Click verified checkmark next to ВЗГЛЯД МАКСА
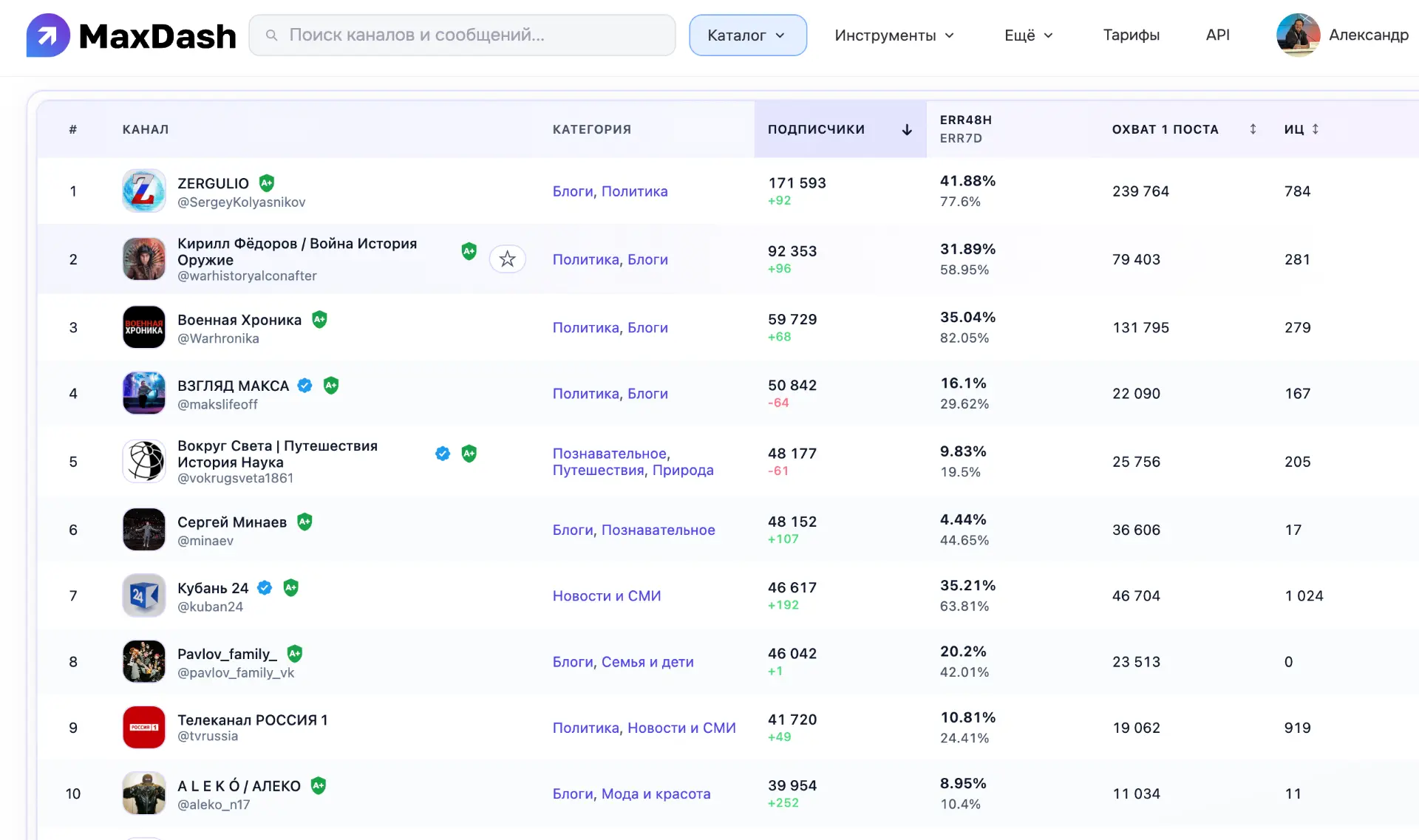The height and width of the screenshot is (840, 1419). click(x=304, y=385)
